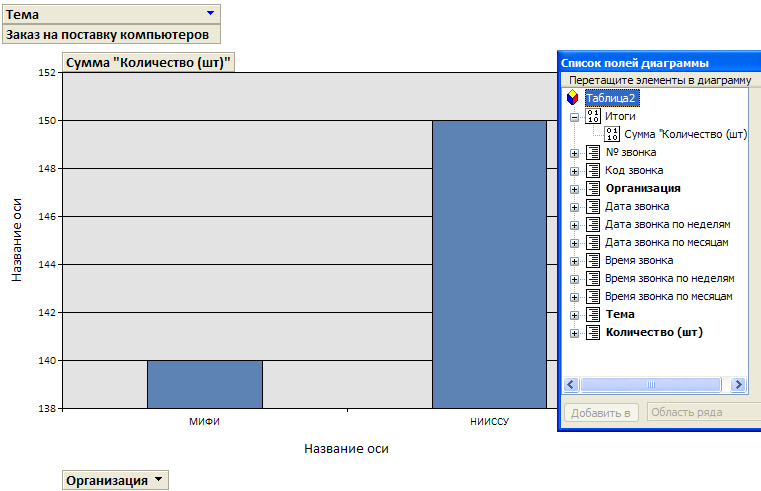Select the bold Организация field in list
761x491 pixels.
tap(643, 188)
